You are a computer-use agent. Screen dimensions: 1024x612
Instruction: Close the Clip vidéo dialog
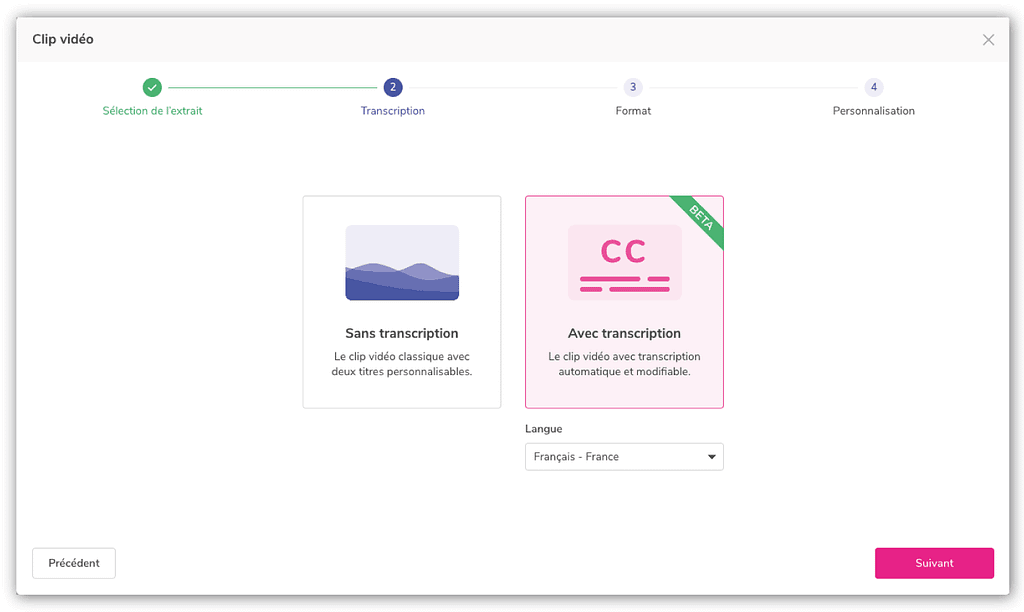click(x=988, y=40)
